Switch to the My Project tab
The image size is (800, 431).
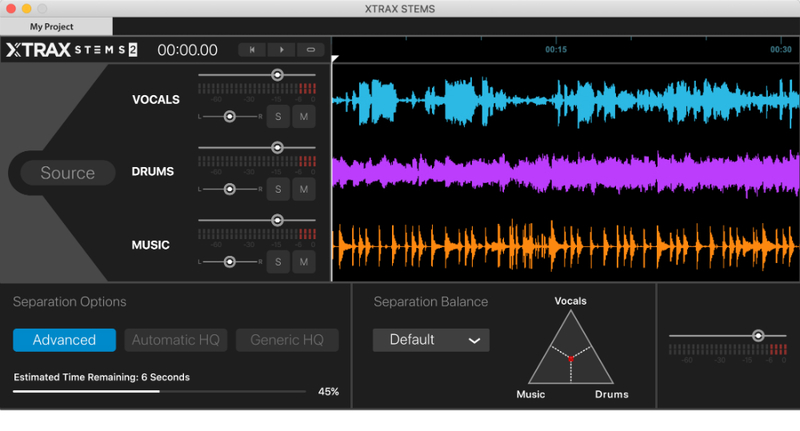tap(56, 26)
